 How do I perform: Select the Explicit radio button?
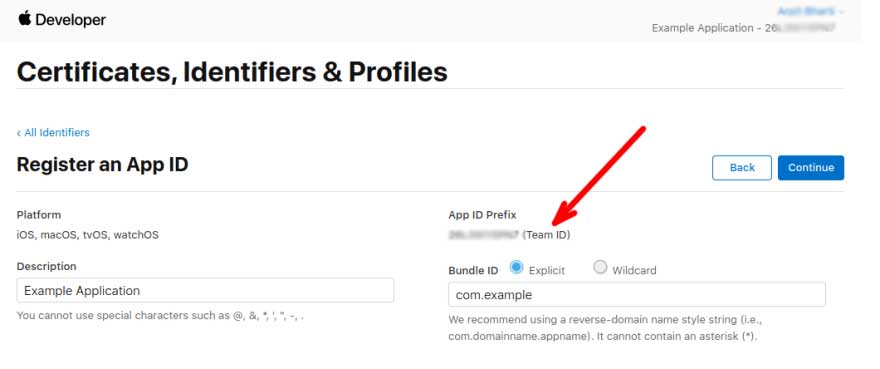(x=516, y=267)
